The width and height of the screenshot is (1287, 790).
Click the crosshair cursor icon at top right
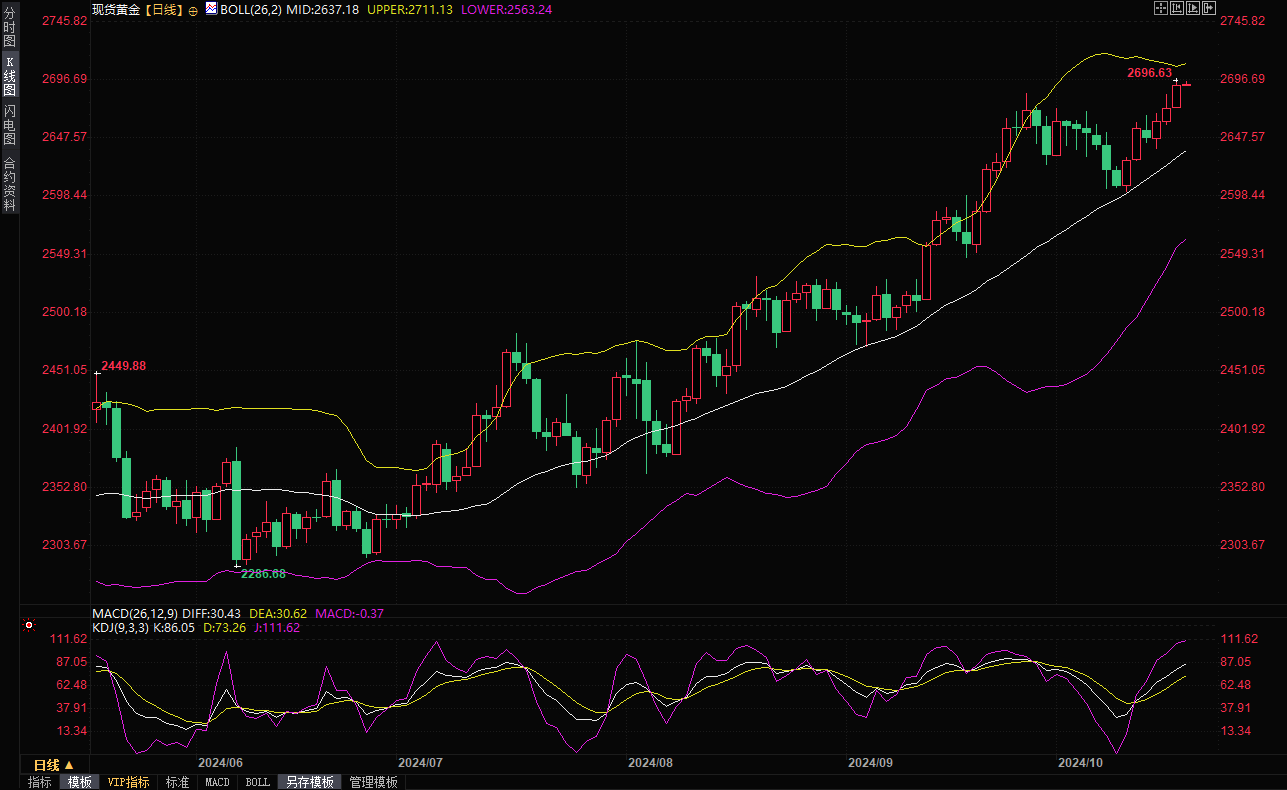click(x=1160, y=8)
